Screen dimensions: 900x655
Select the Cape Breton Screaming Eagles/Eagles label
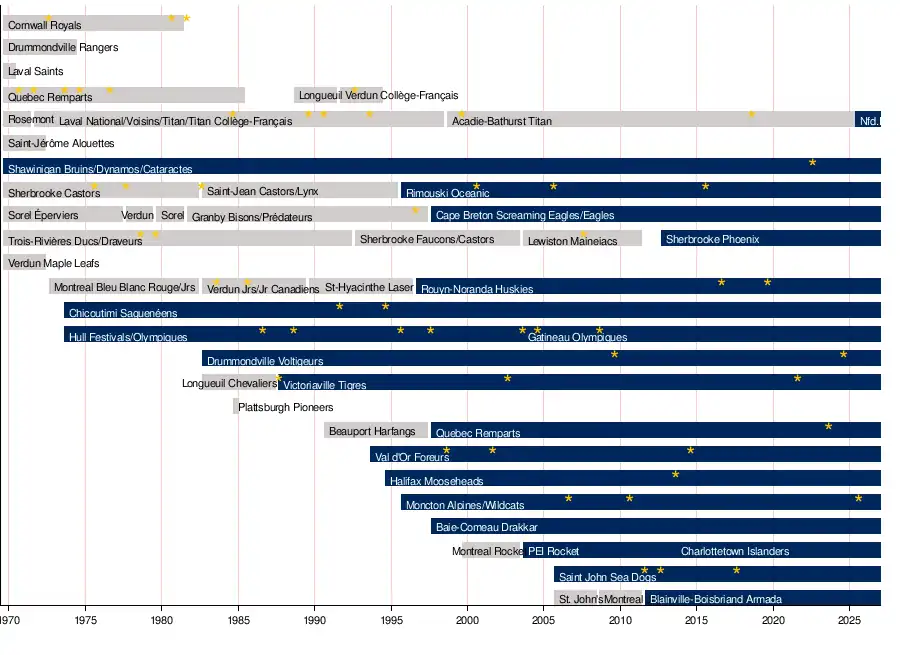tap(525, 216)
